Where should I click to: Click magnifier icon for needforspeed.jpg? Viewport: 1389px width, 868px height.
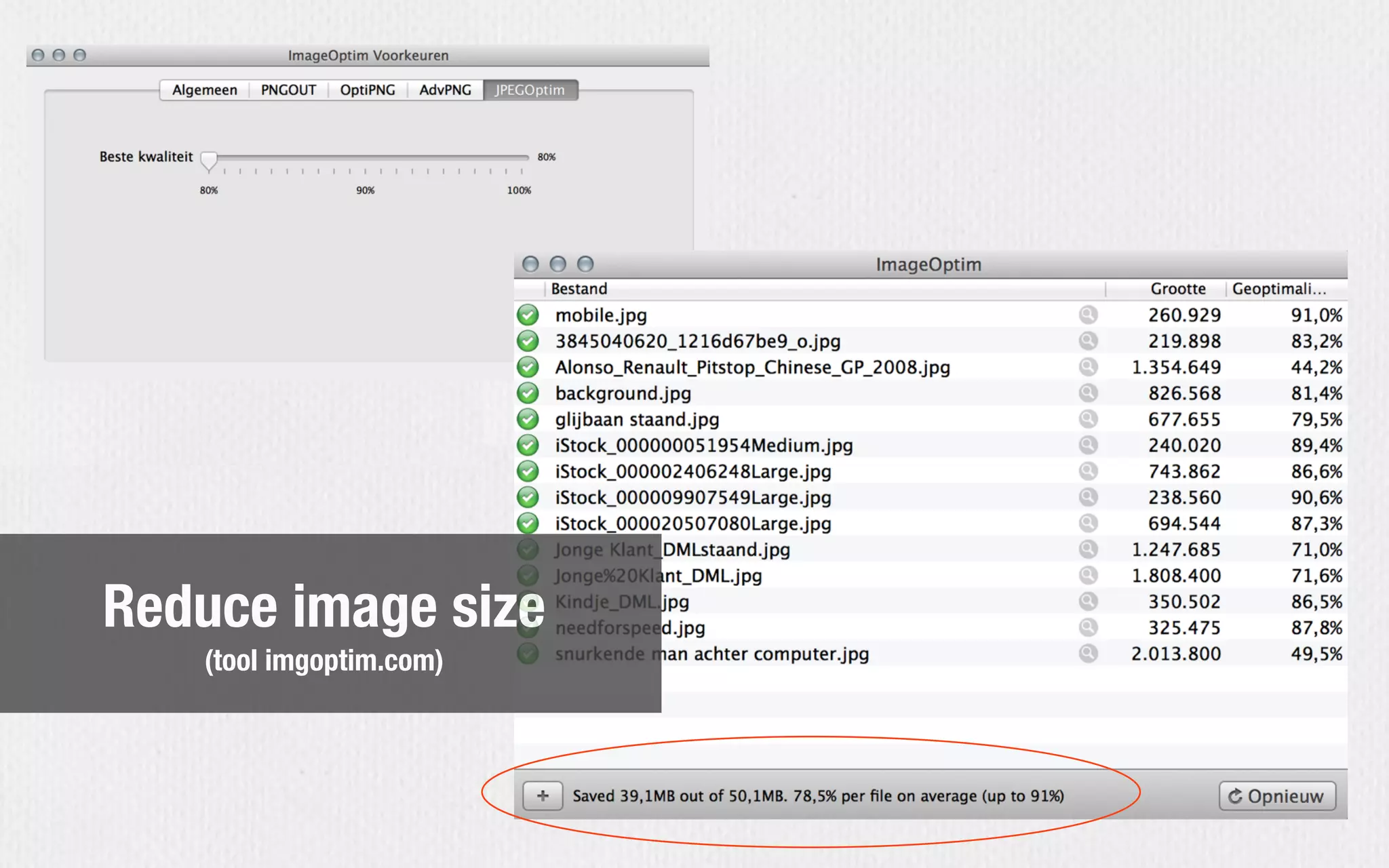click(x=1088, y=627)
